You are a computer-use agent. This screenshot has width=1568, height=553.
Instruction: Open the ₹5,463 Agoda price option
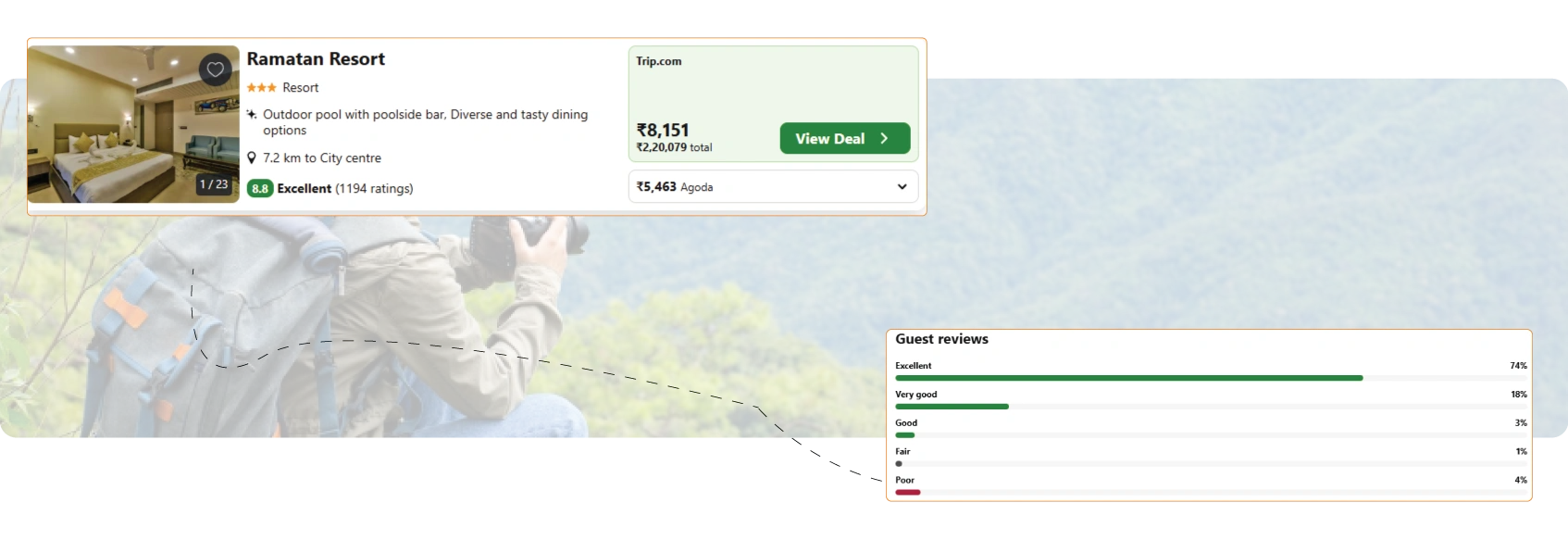(x=773, y=187)
